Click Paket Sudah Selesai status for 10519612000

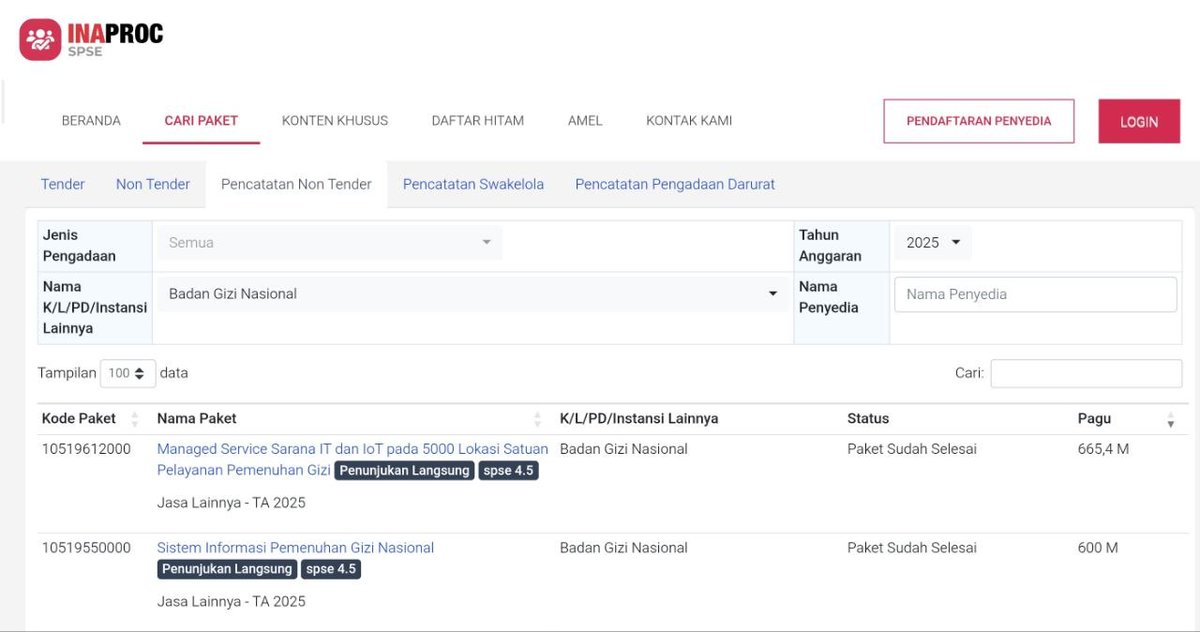pos(912,449)
